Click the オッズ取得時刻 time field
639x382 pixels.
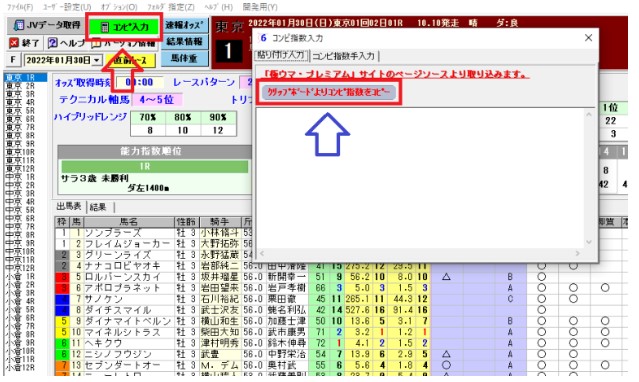pos(140,82)
